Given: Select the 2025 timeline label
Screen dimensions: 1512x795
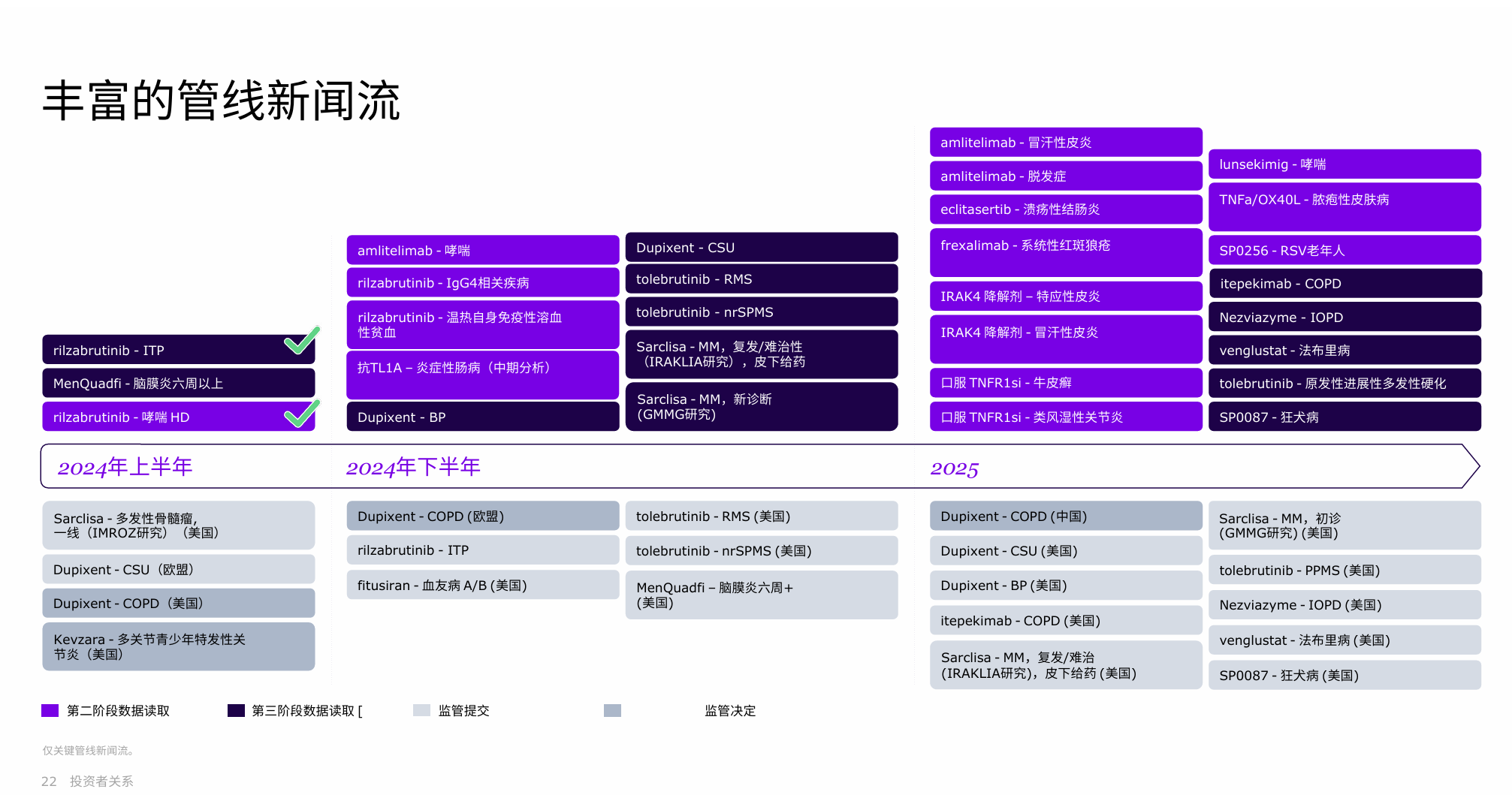Looking at the screenshot, I should (x=954, y=469).
